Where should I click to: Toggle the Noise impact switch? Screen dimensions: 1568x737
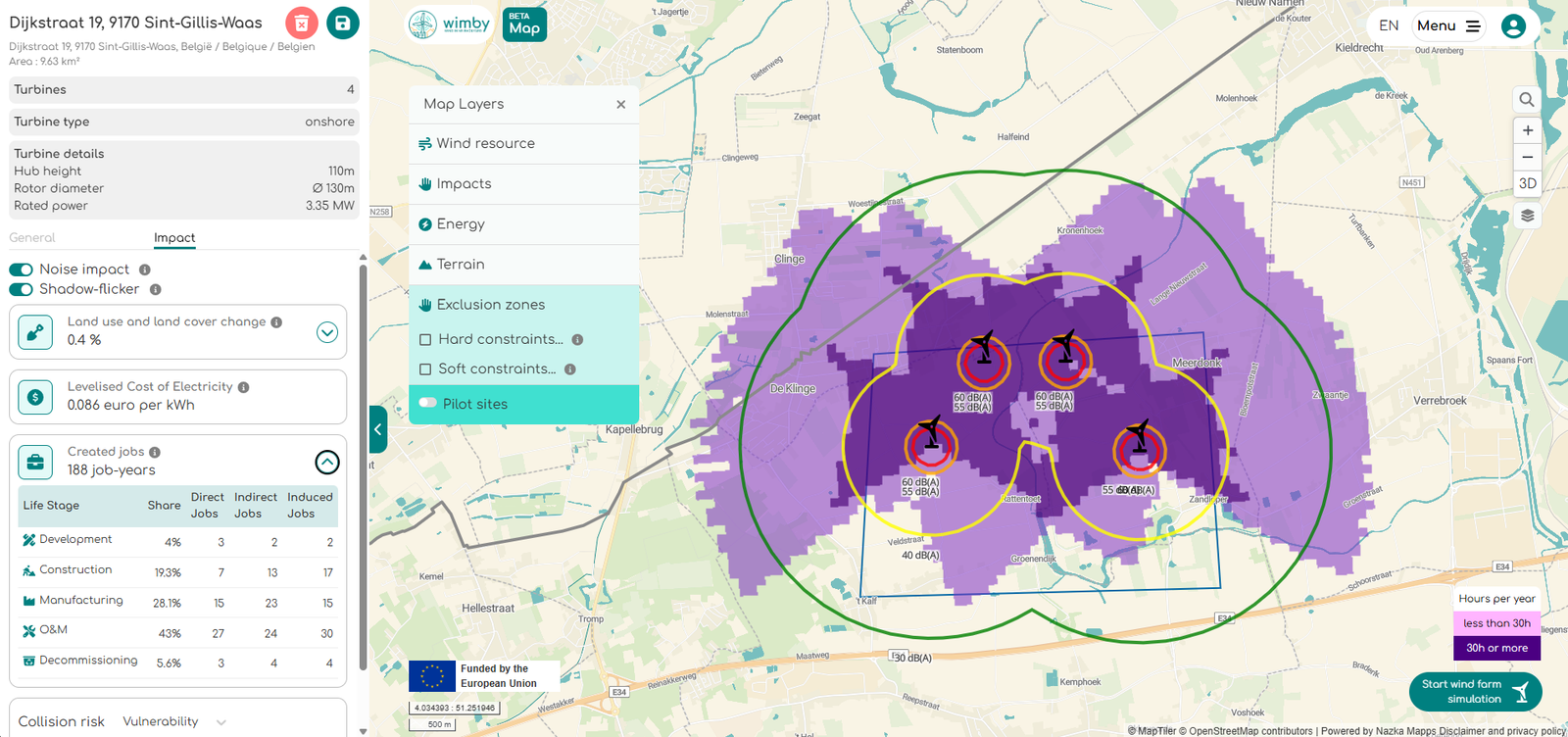click(x=21, y=270)
